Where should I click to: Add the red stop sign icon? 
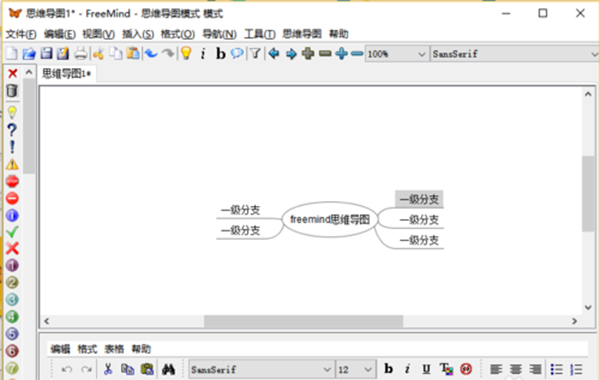click(12, 181)
